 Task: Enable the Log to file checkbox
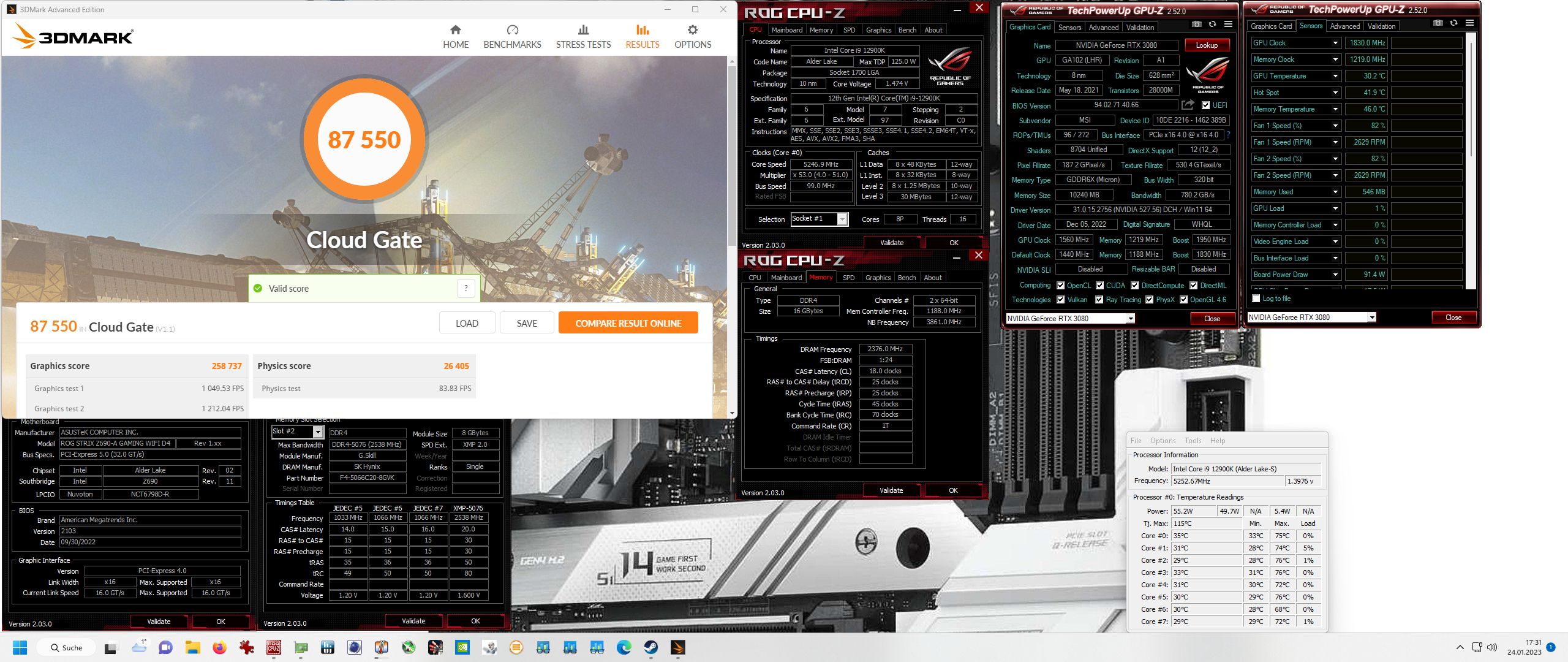click(x=1256, y=299)
